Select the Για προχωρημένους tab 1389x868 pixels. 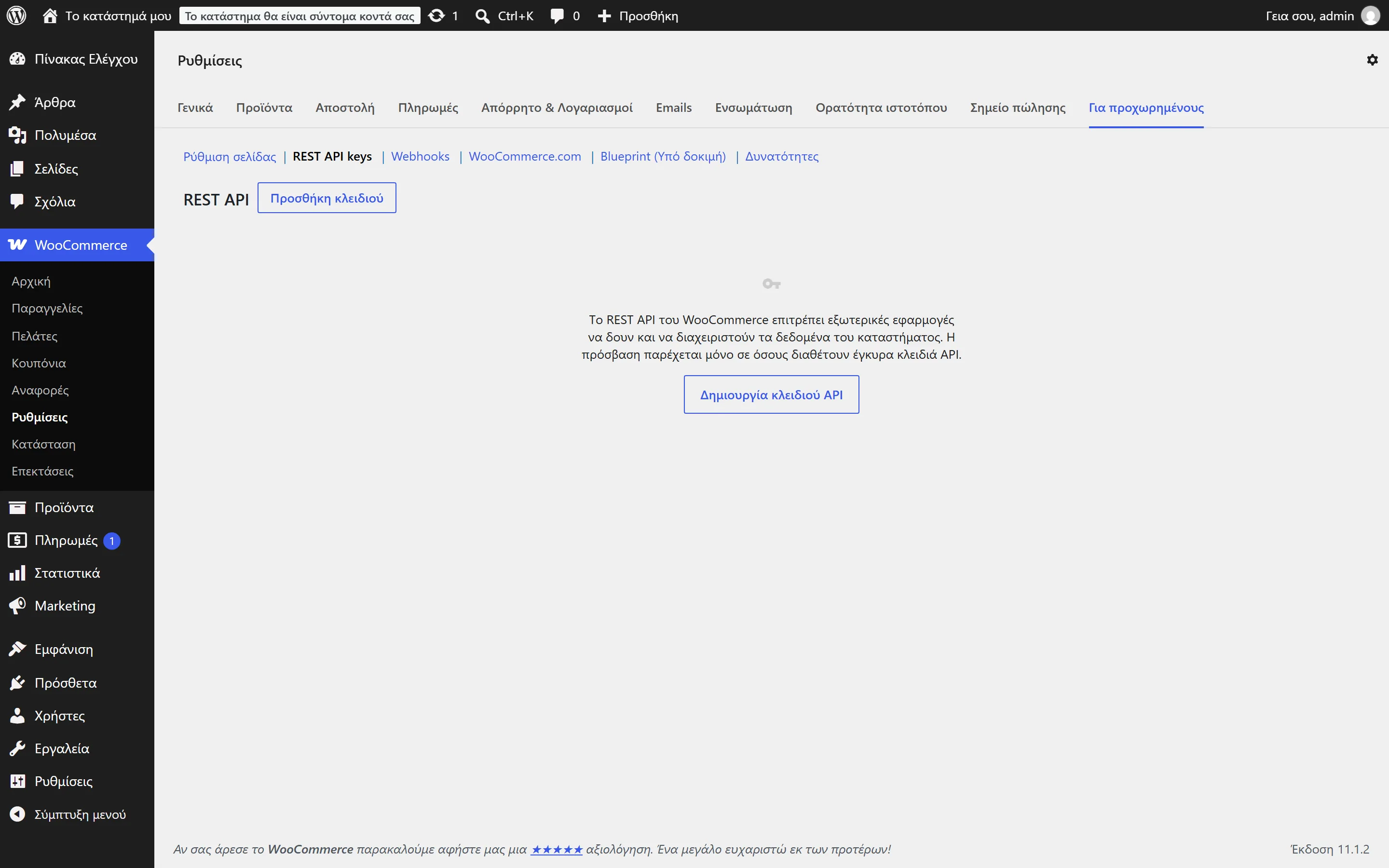1146,108
